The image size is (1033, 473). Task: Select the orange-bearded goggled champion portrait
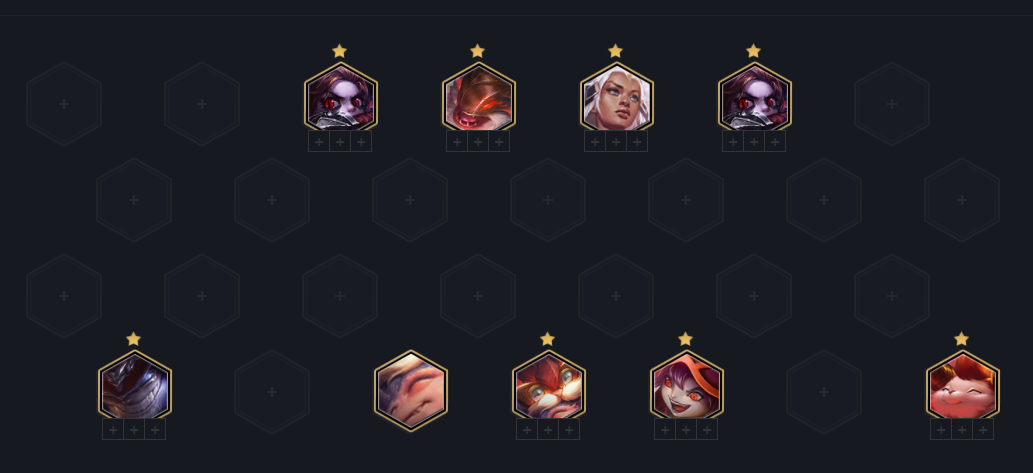click(548, 385)
